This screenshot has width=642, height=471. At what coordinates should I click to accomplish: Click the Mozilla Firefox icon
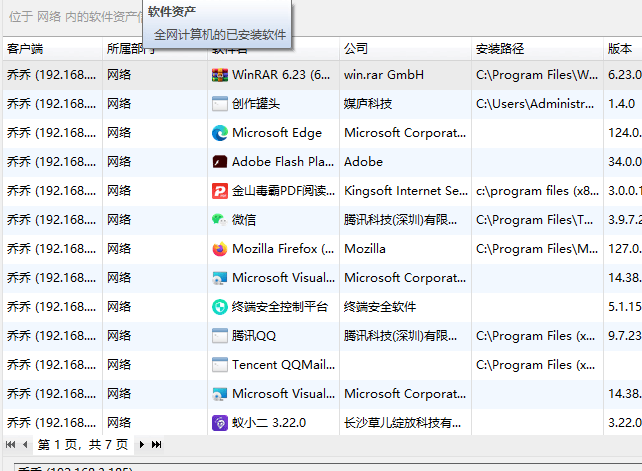pos(220,249)
